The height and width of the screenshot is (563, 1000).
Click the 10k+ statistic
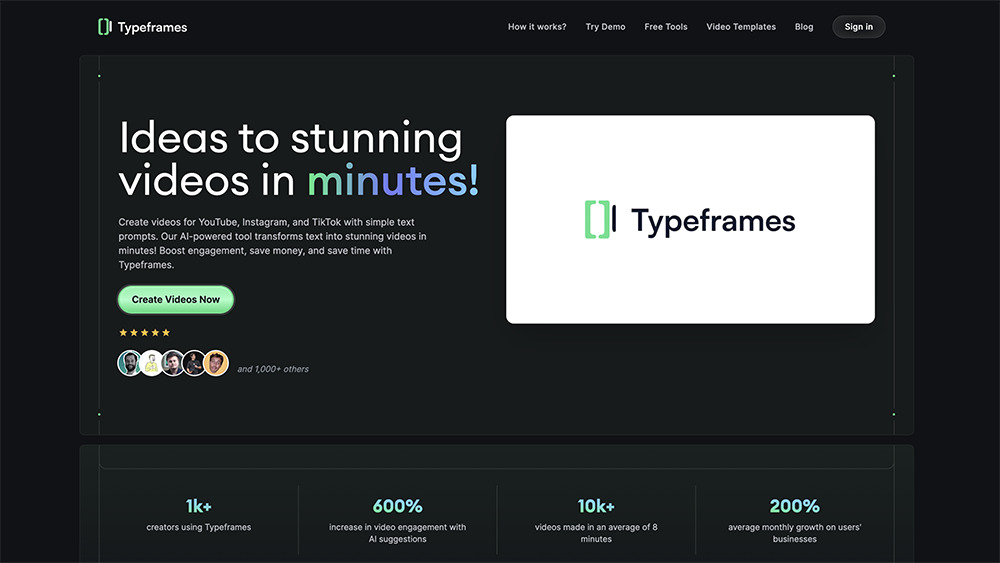pyautogui.click(x=596, y=506)
